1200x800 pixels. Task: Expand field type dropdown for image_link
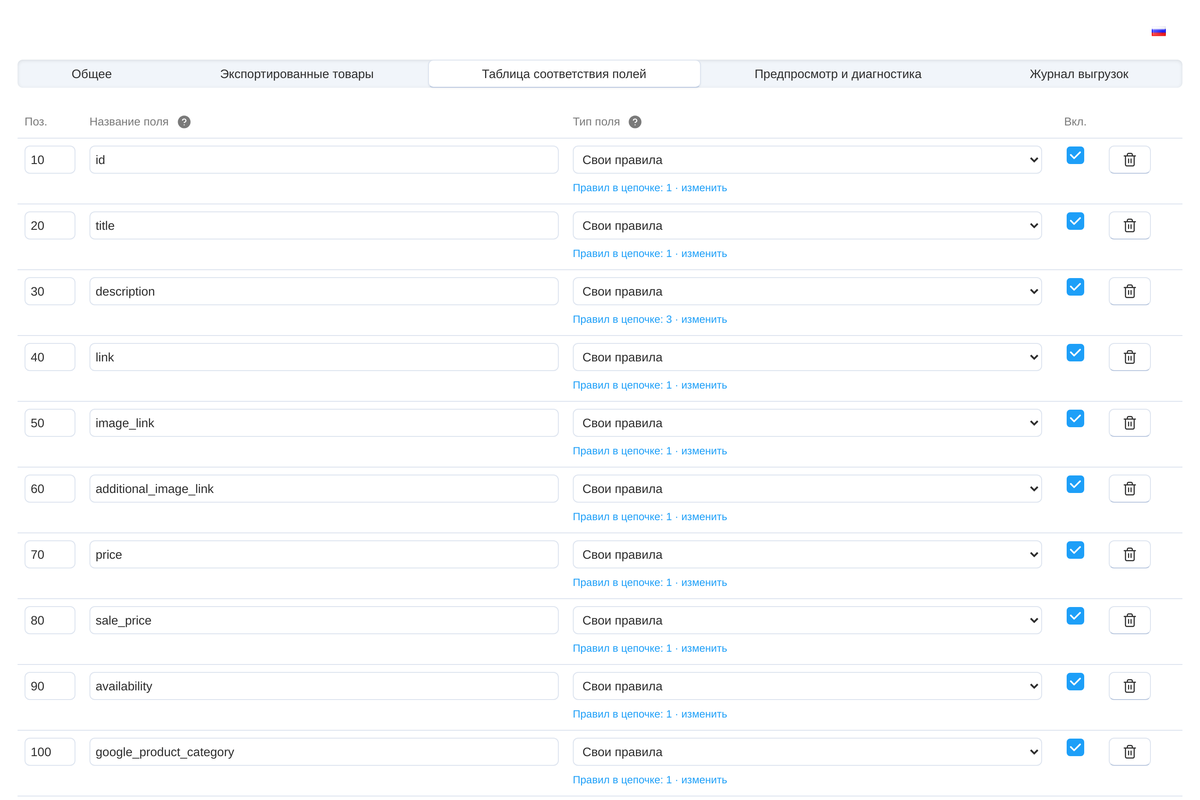click(x=807, y=423)
